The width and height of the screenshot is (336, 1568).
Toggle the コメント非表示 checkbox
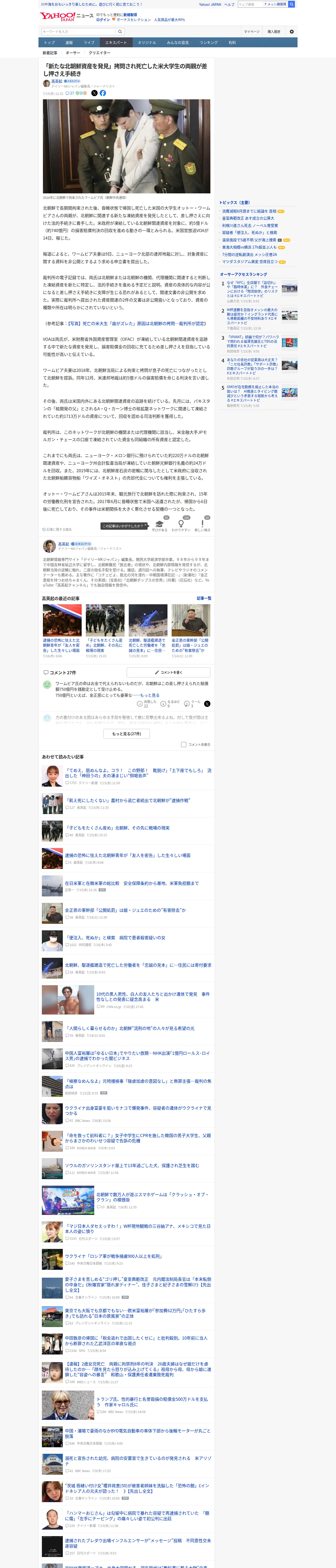[183, 745]
